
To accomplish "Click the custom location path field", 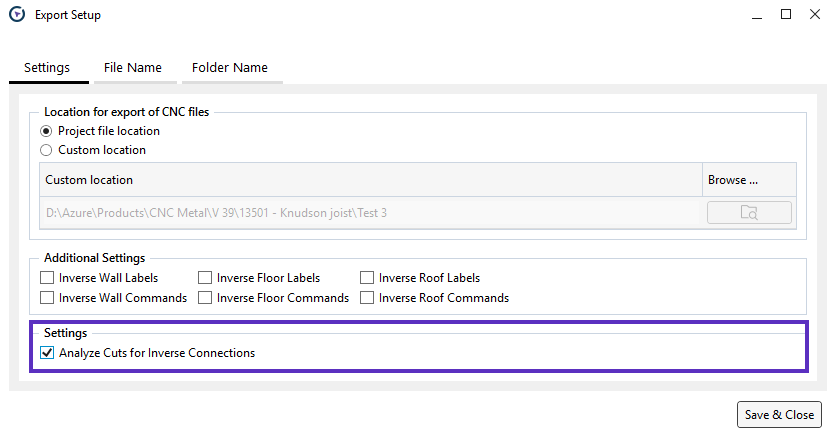I will [x=370, y=212].
